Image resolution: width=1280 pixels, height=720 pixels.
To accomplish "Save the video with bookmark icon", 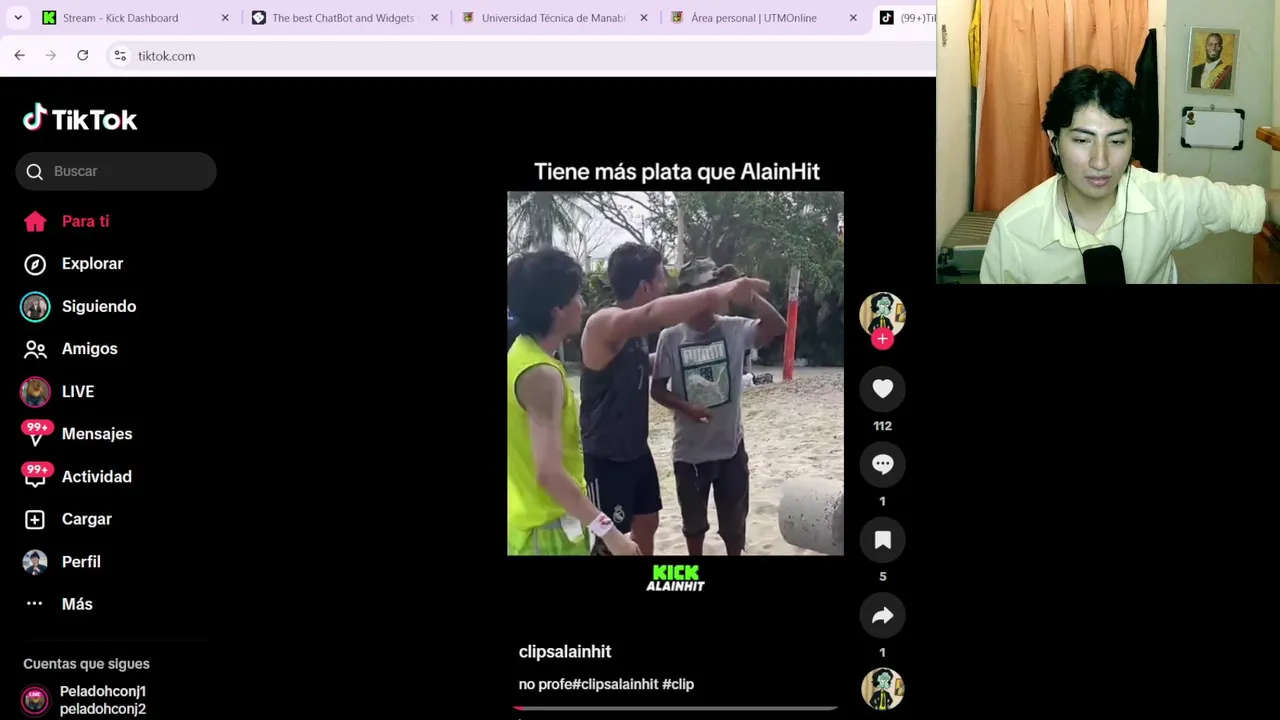I will 882,540.
